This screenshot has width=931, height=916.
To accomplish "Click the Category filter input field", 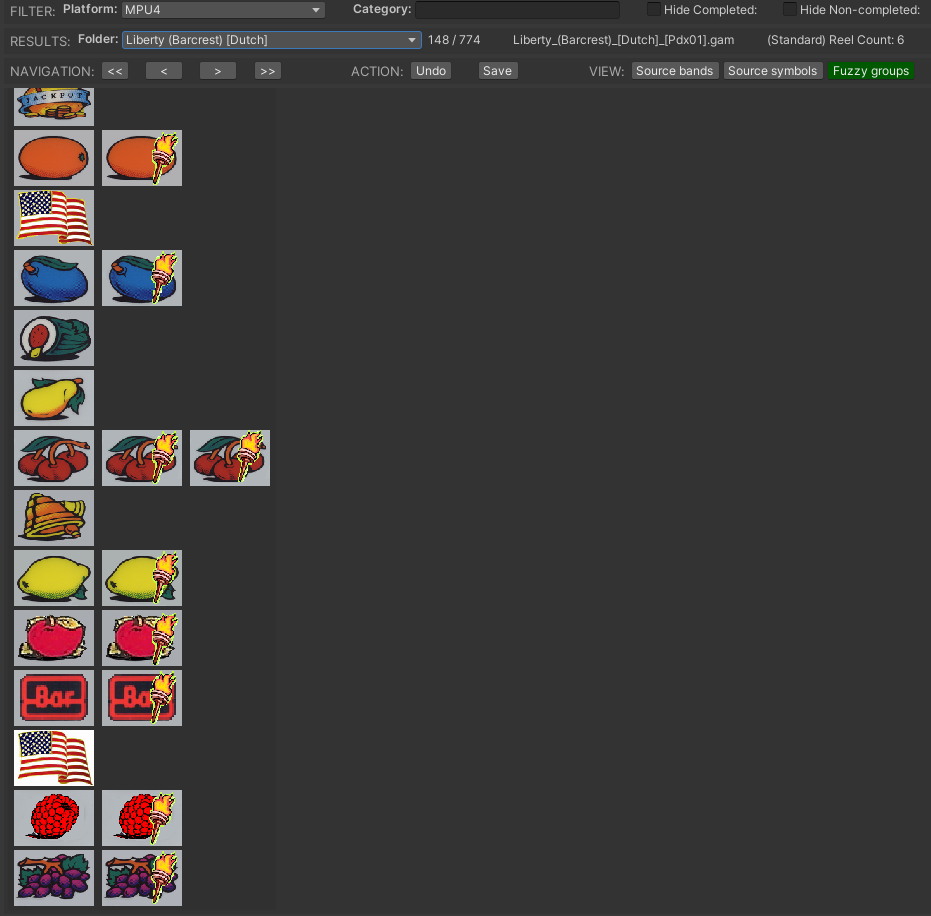I will point(517,10).
